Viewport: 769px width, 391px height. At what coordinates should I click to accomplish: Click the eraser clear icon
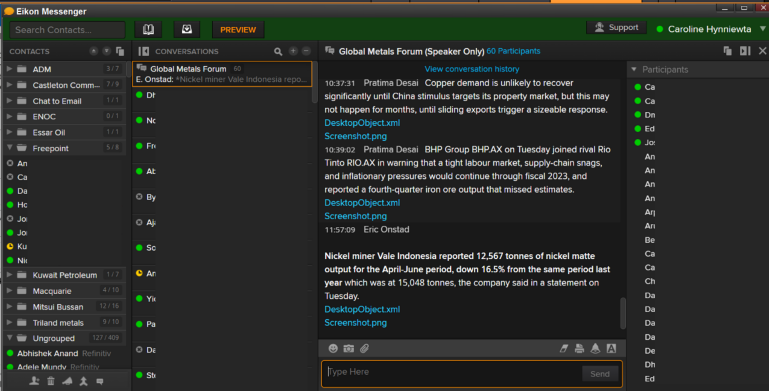click(564, 348)
